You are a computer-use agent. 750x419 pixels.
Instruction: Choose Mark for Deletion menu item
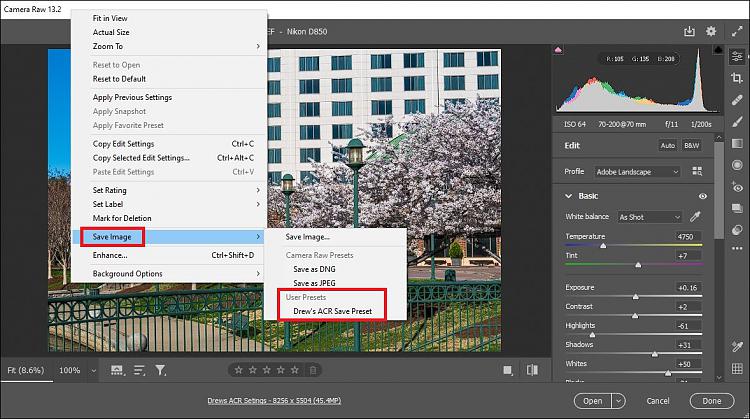(169, 218)
